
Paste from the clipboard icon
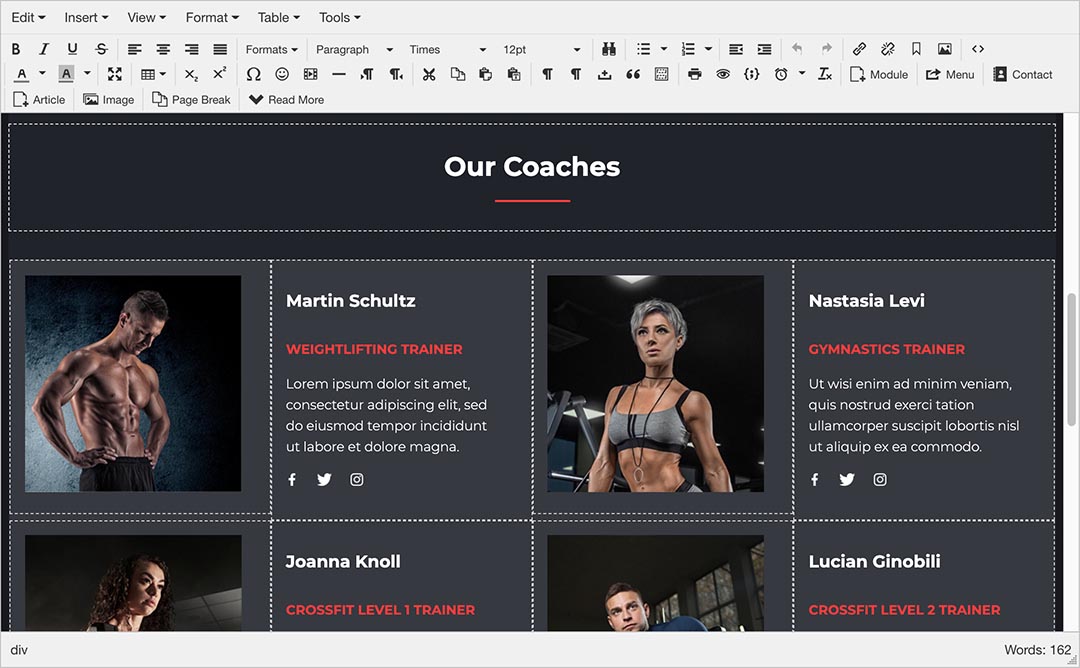pos(486,74)
